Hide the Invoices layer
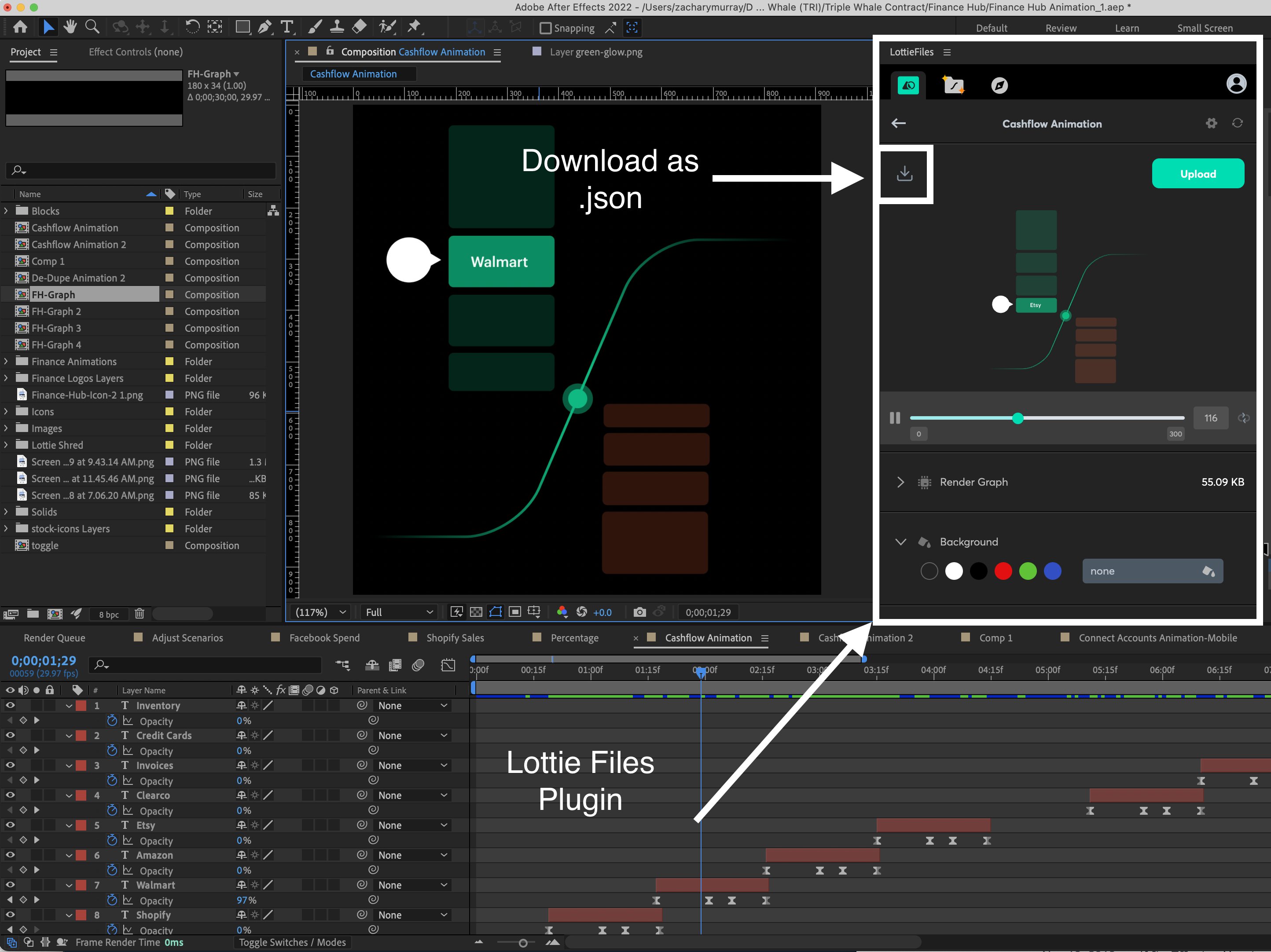Image resolution: width=1271 pixels, height=952 pixels. click(x=11, y=765)
